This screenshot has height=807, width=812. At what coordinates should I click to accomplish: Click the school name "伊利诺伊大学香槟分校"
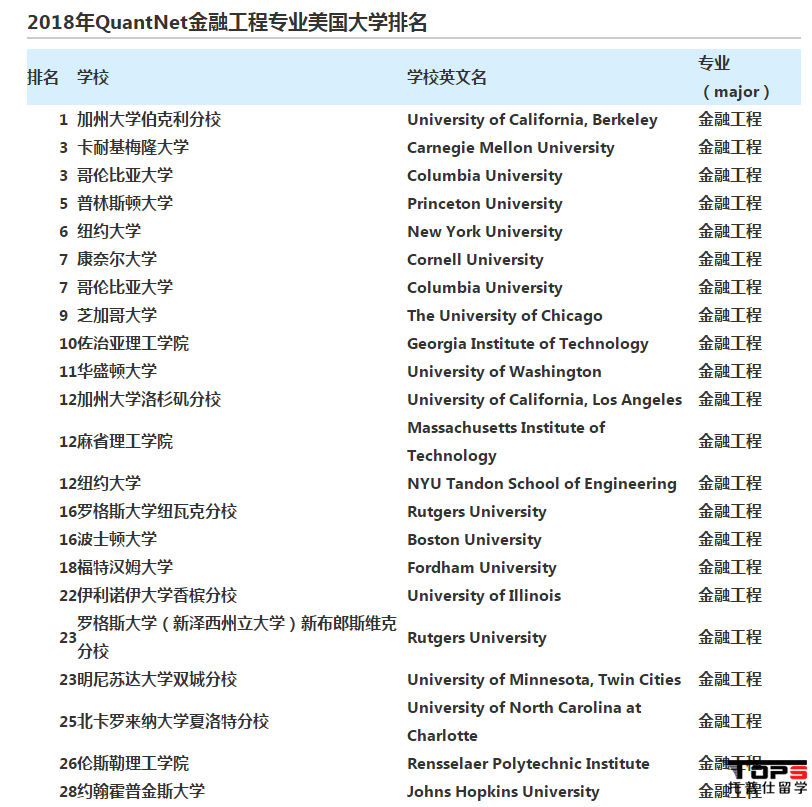[x=157, y=595]
